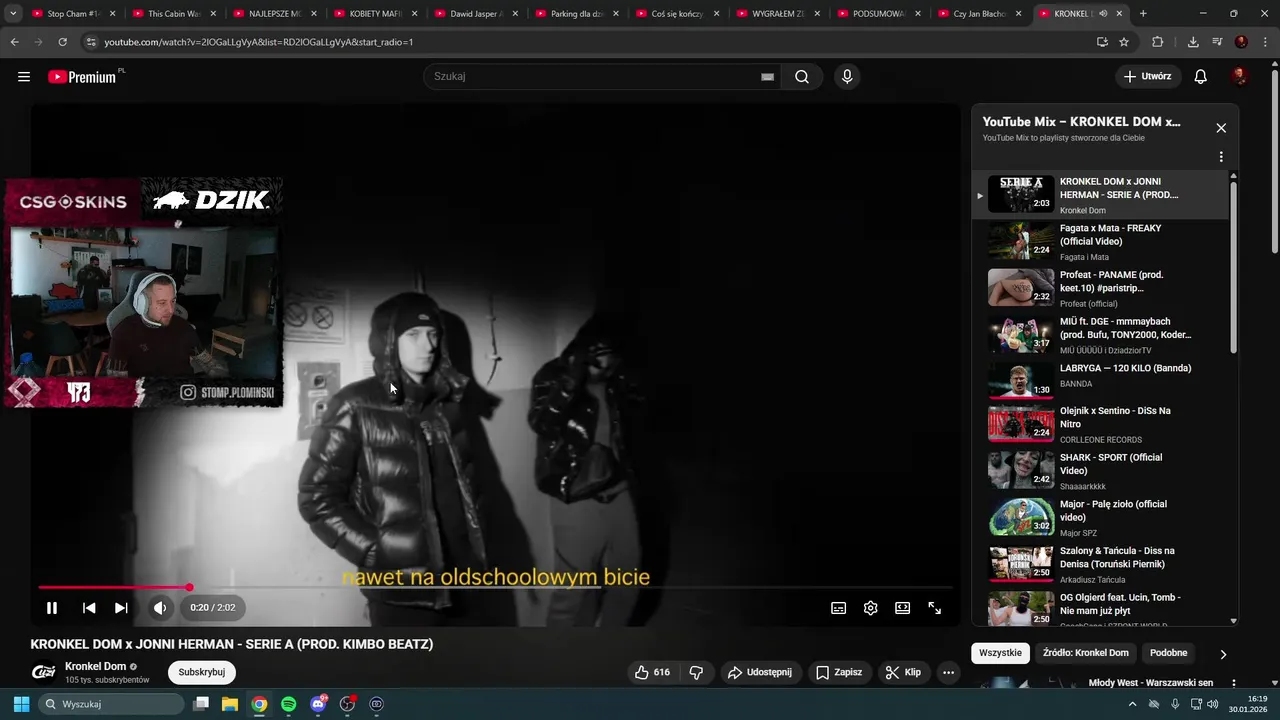The height and width of the screenshot is (720, 1280).
Task: Mute the KRONKEL tab audio icon
Action: point(1101,14)
